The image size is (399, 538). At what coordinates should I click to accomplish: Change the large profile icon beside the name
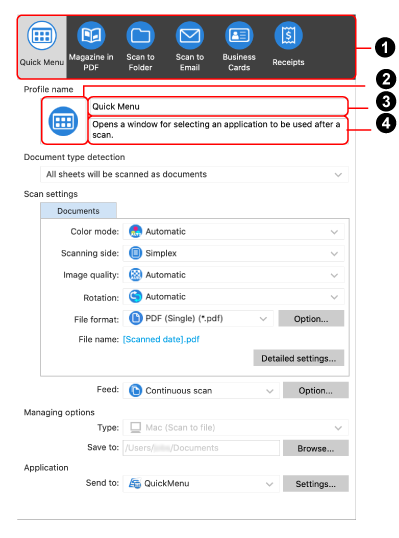[63, 121]
